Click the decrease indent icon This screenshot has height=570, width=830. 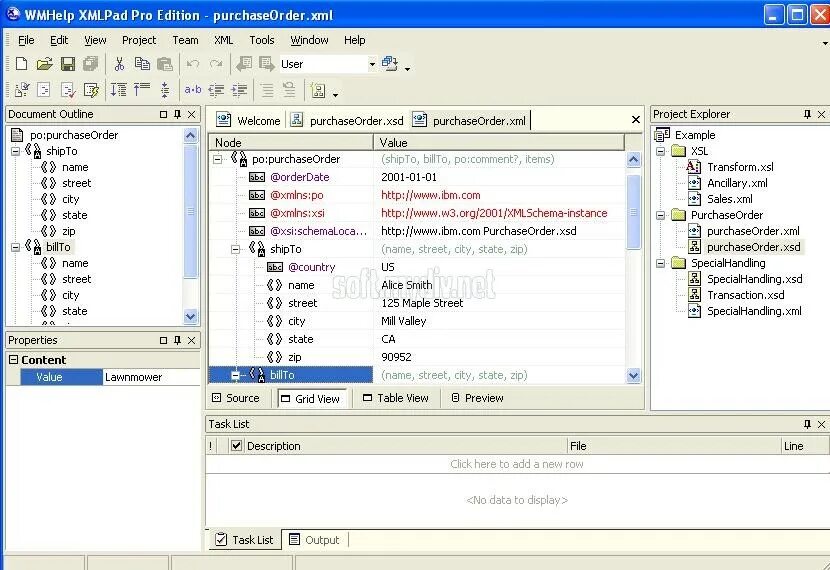216,91
